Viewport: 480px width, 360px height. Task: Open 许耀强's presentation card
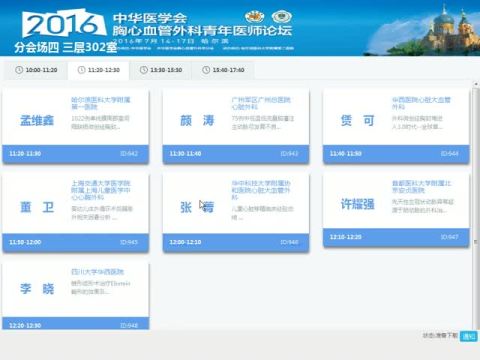coord(396,210)
